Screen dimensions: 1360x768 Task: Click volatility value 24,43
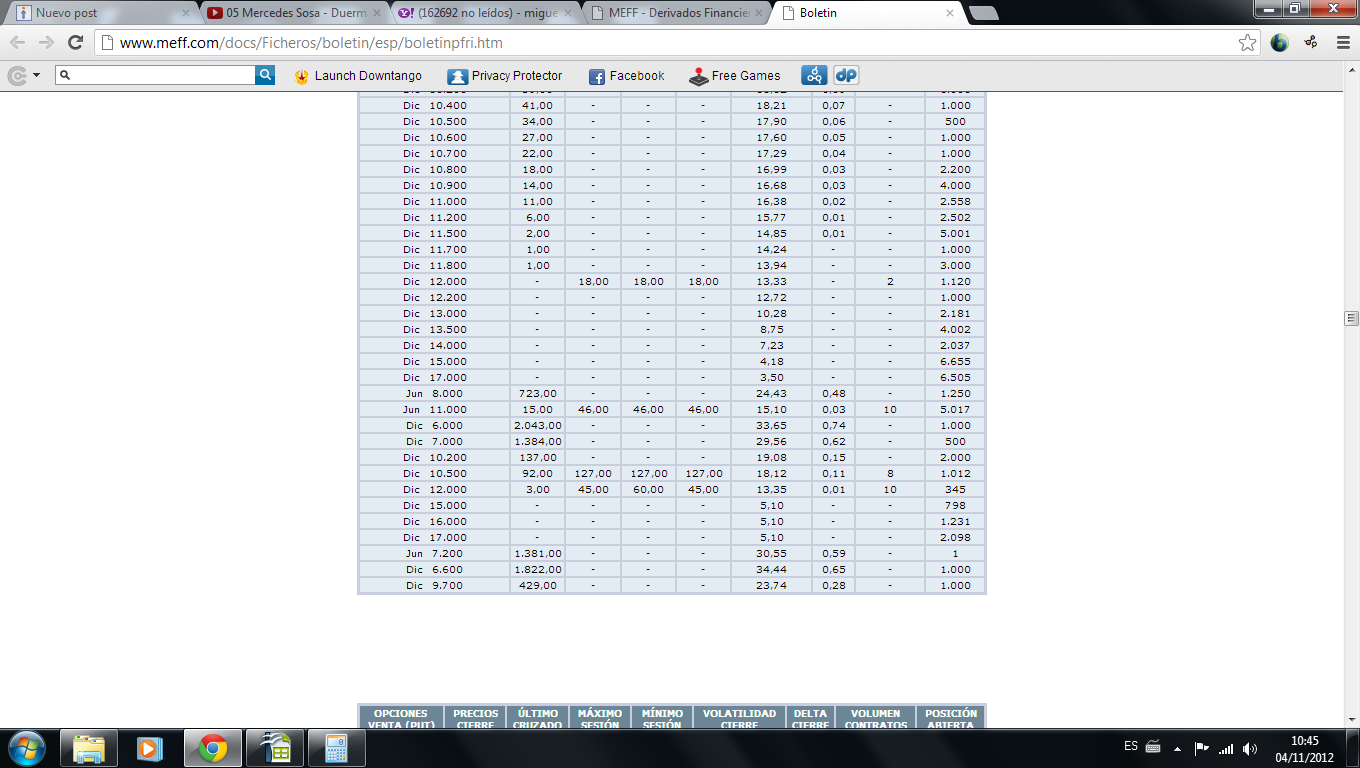point(770,393)
